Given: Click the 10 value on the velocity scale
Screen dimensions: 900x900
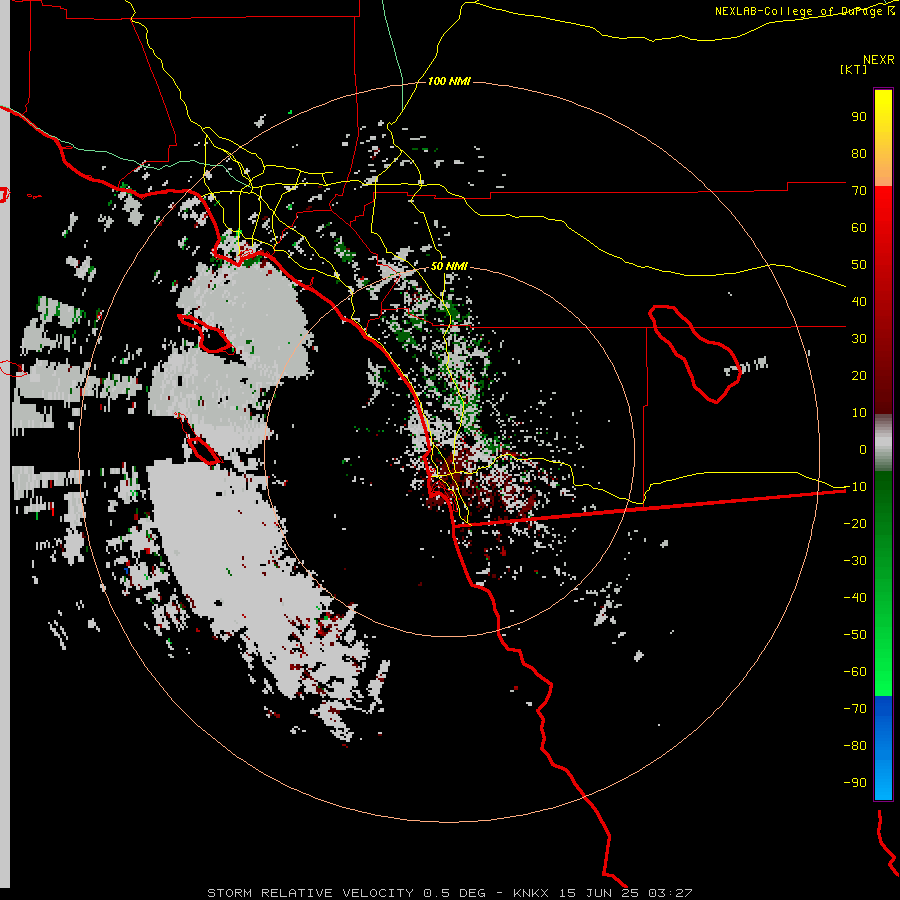Looking at the screenshot, I should (859, 413).
